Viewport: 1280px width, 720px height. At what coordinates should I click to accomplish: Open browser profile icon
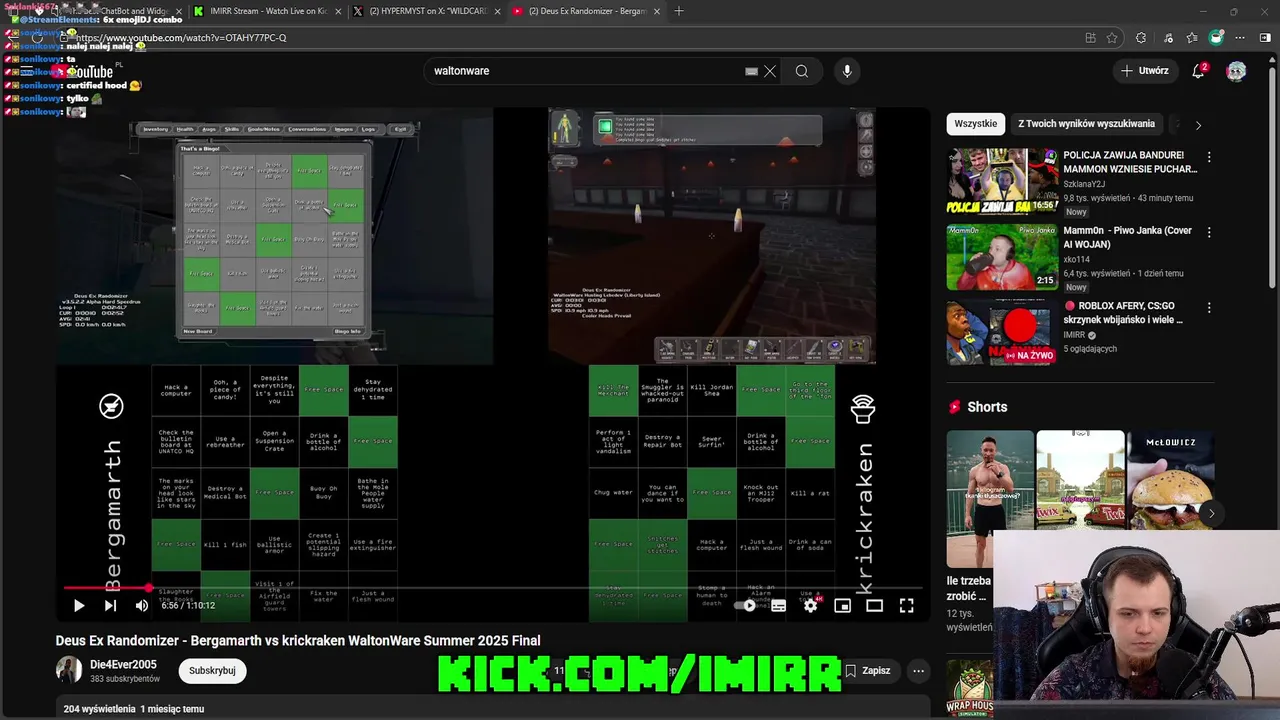(1216, 38)
